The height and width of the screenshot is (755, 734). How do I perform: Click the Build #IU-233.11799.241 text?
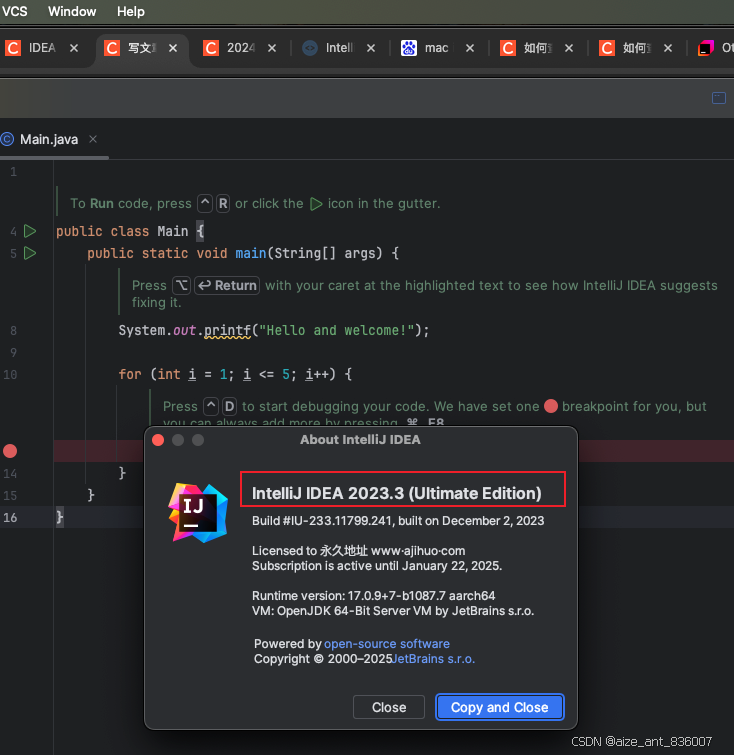398,521
